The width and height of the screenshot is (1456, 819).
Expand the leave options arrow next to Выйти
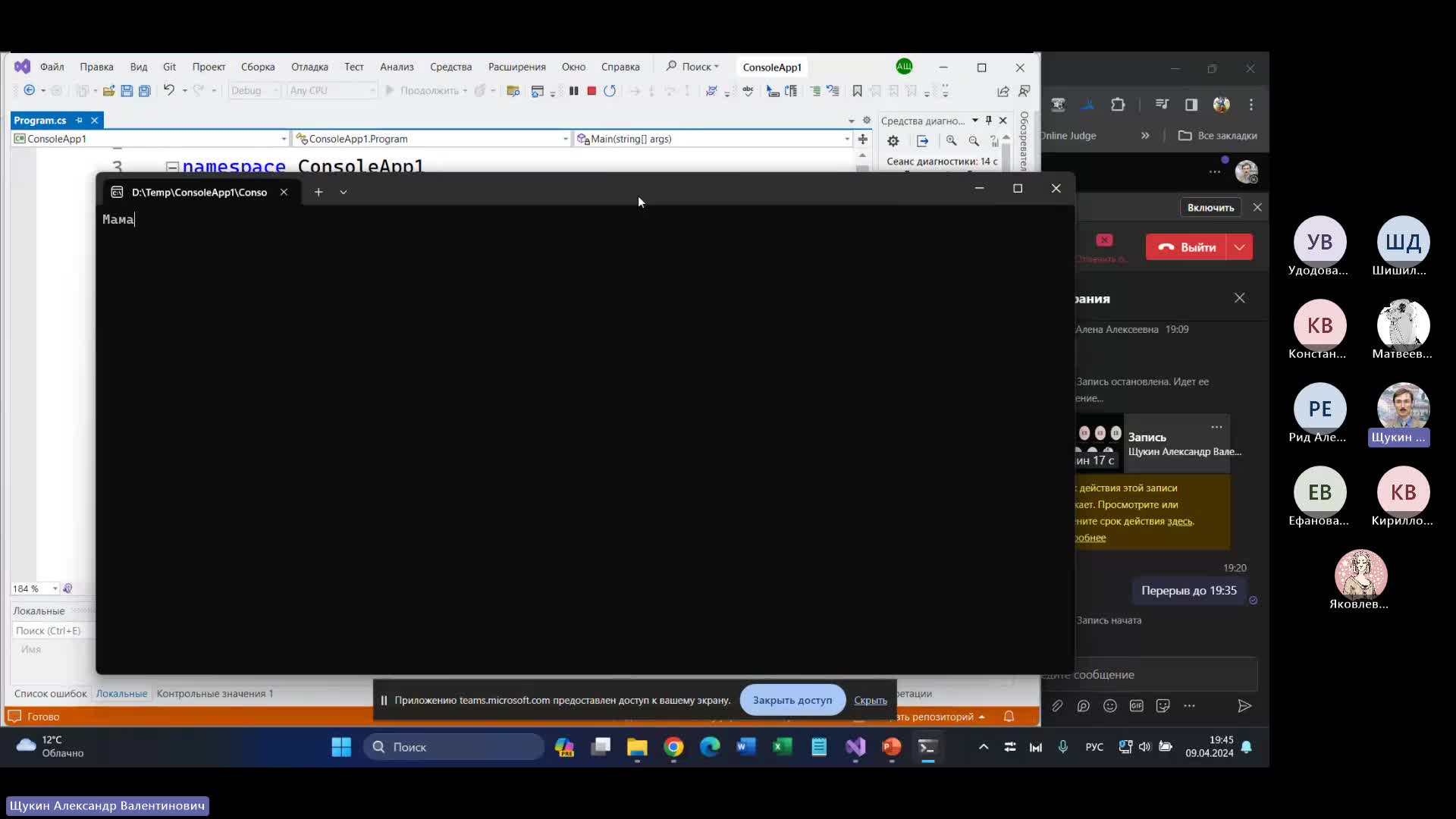(x=1240, y=247)
